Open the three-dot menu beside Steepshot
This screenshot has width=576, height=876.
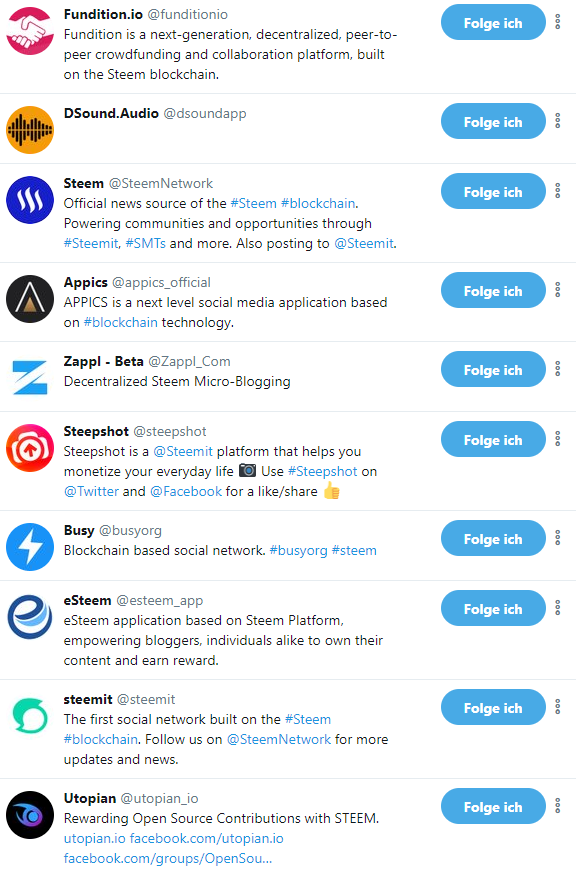pos(557,439)
